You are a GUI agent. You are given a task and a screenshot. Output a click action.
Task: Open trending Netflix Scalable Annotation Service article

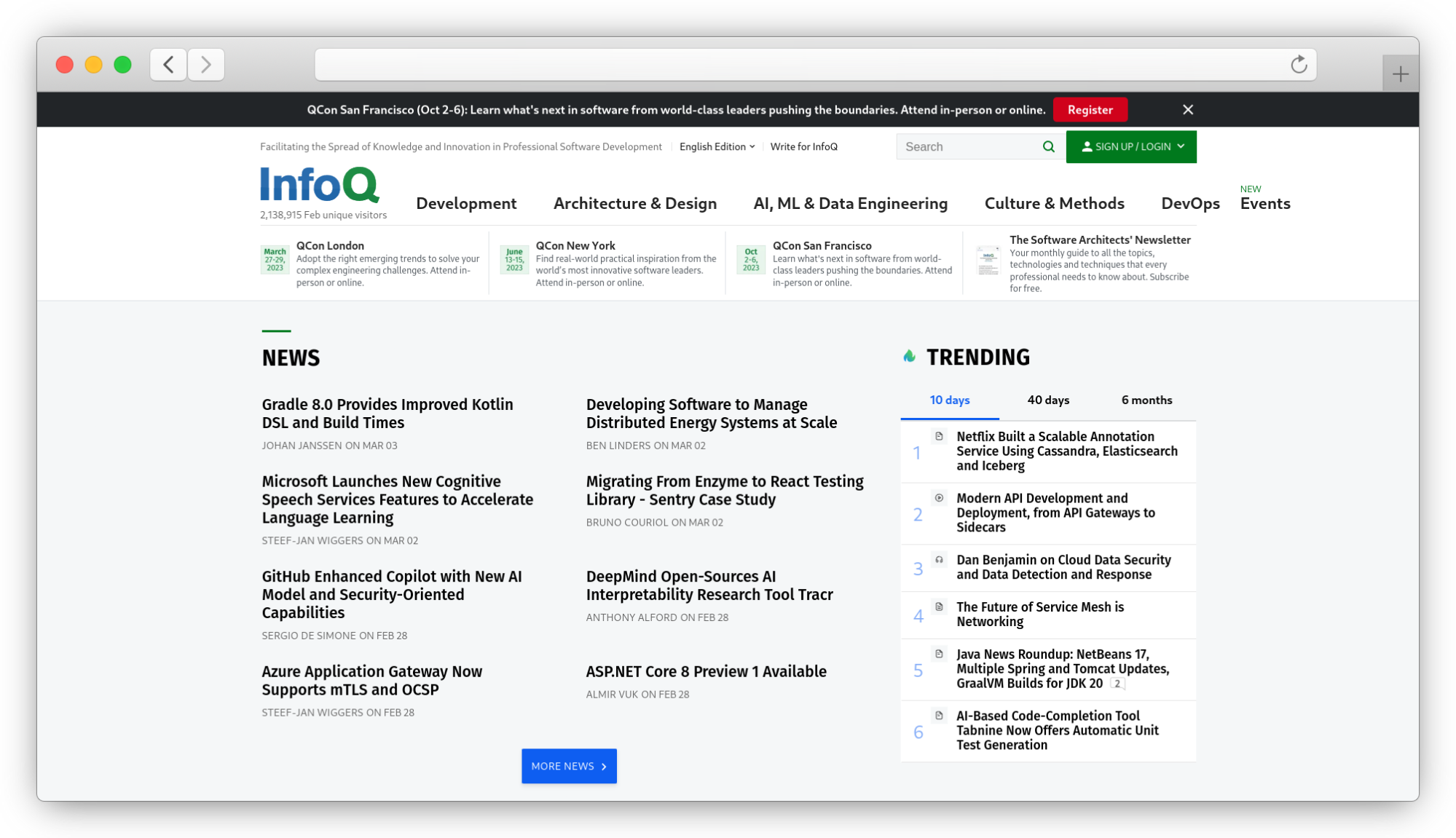(1066, 451)
